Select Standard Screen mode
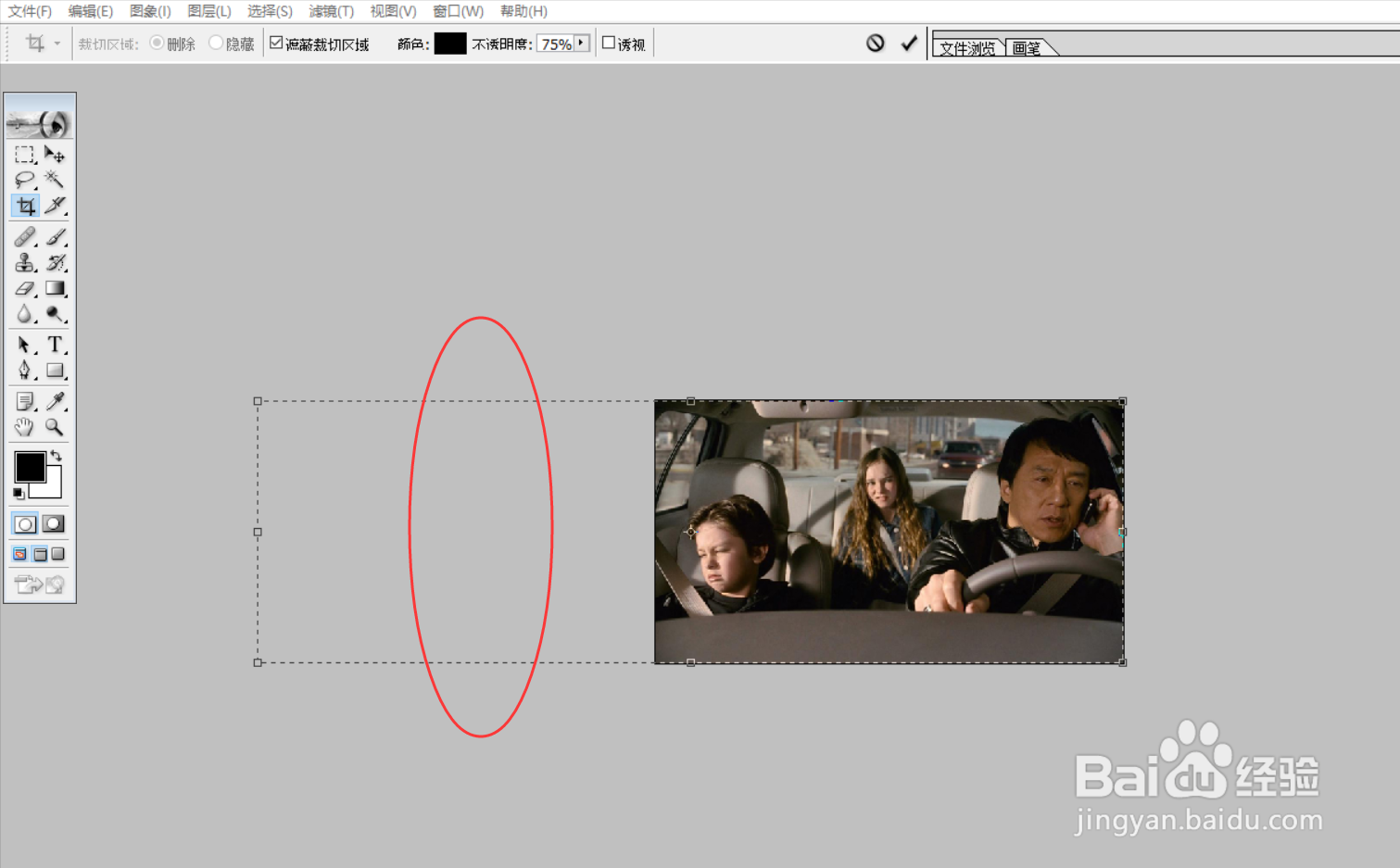The image size is (1400, 868). (19, 554)
